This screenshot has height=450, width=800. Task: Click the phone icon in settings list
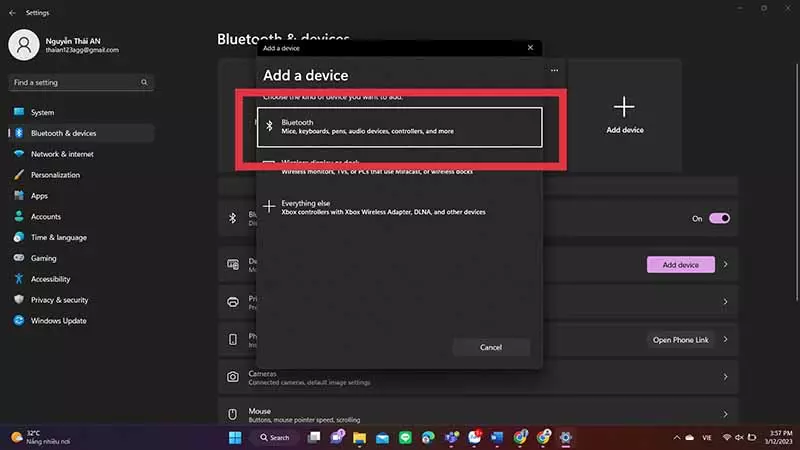click(233, 339)
